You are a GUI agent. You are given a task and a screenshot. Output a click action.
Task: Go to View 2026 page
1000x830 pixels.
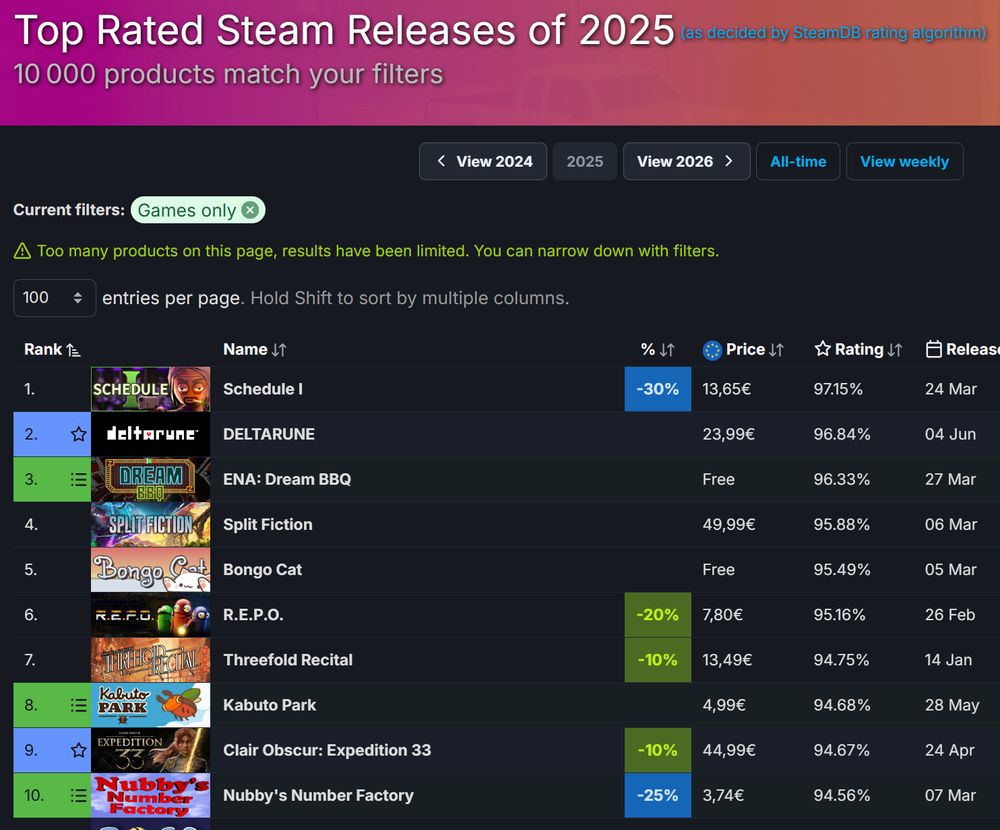[x=686, y=161]
